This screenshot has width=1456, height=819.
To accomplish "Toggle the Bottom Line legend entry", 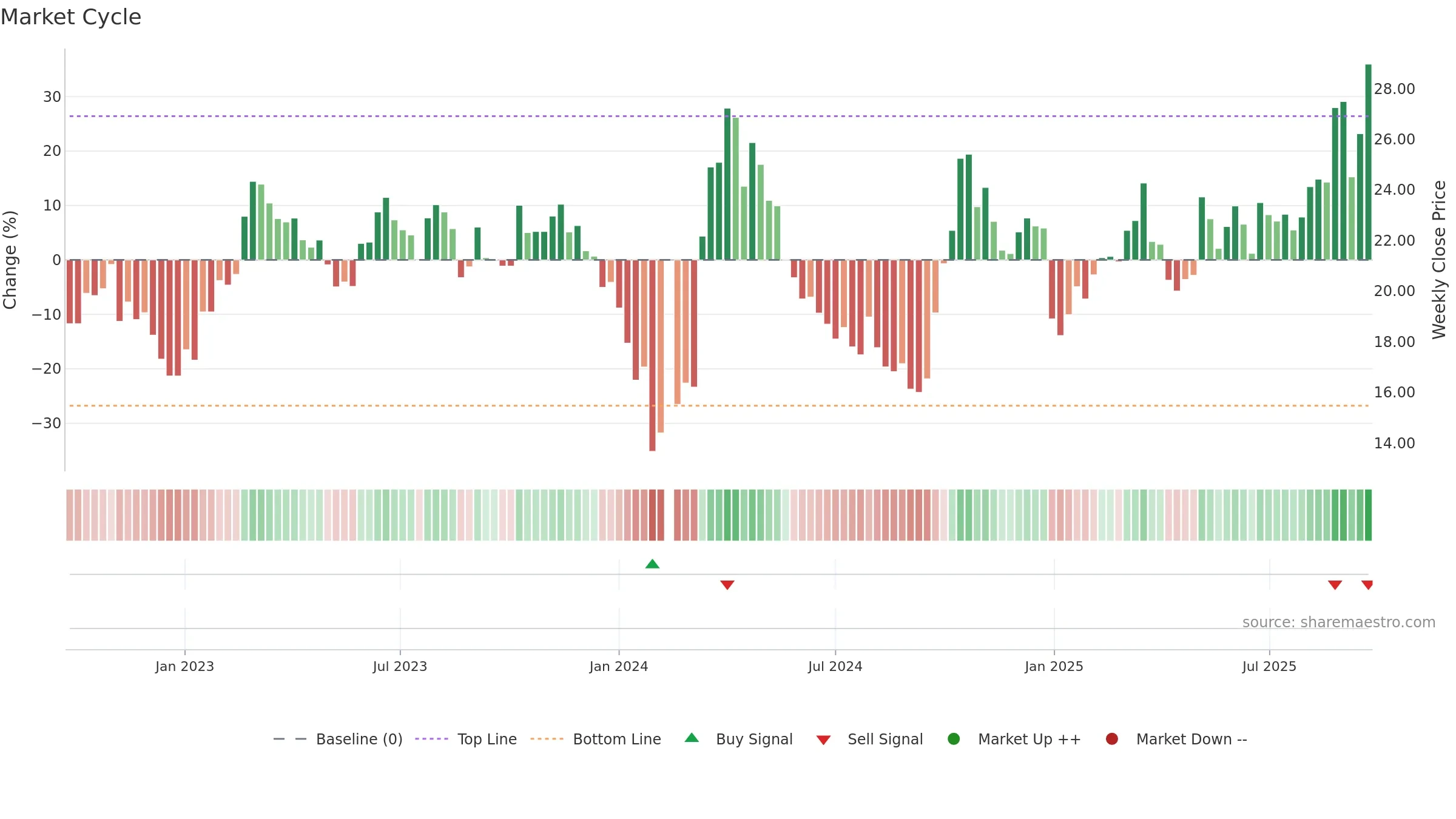I will [595, 739].
